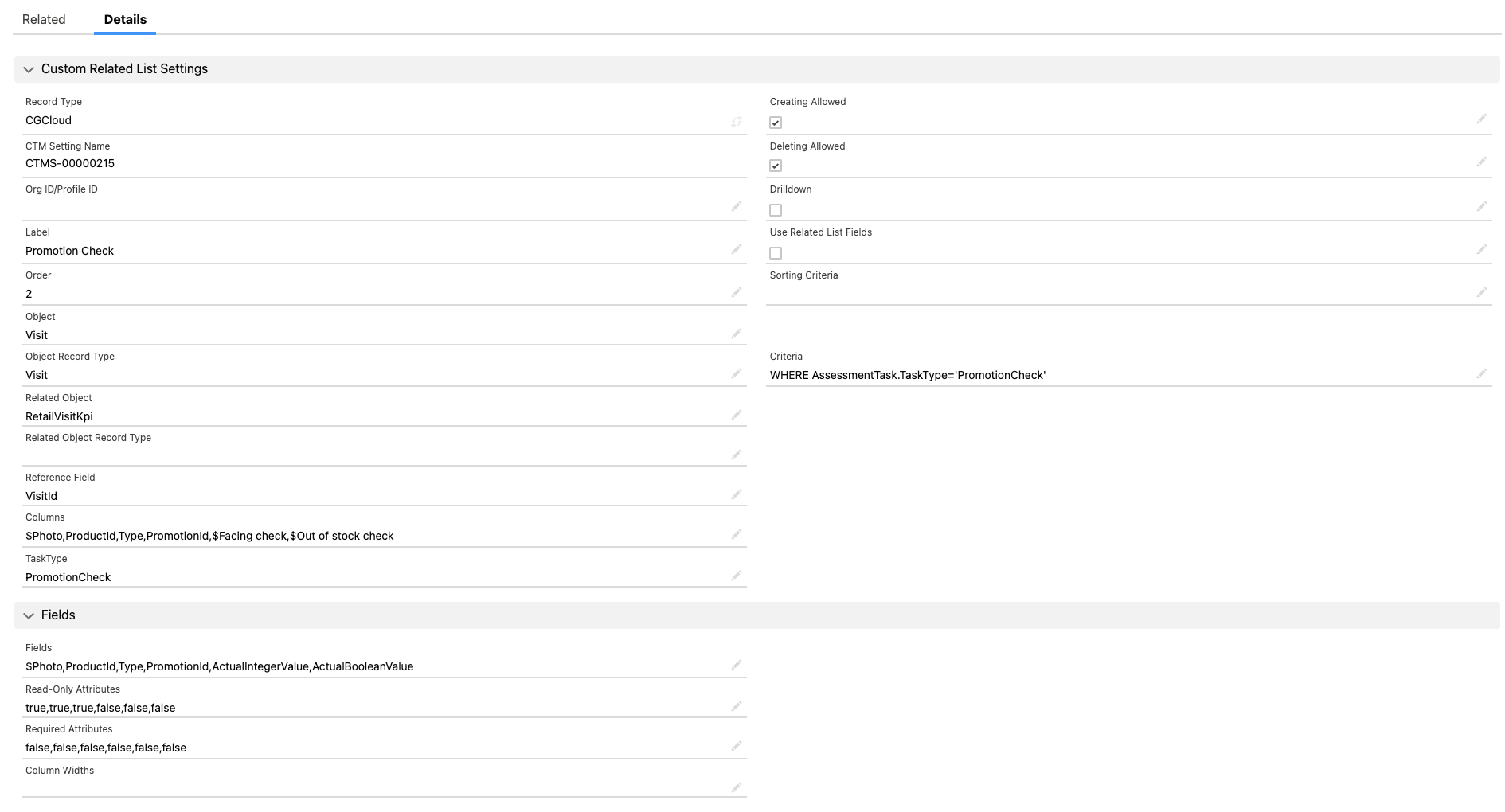Click the Org ID/Profile ID empty field

374,208
